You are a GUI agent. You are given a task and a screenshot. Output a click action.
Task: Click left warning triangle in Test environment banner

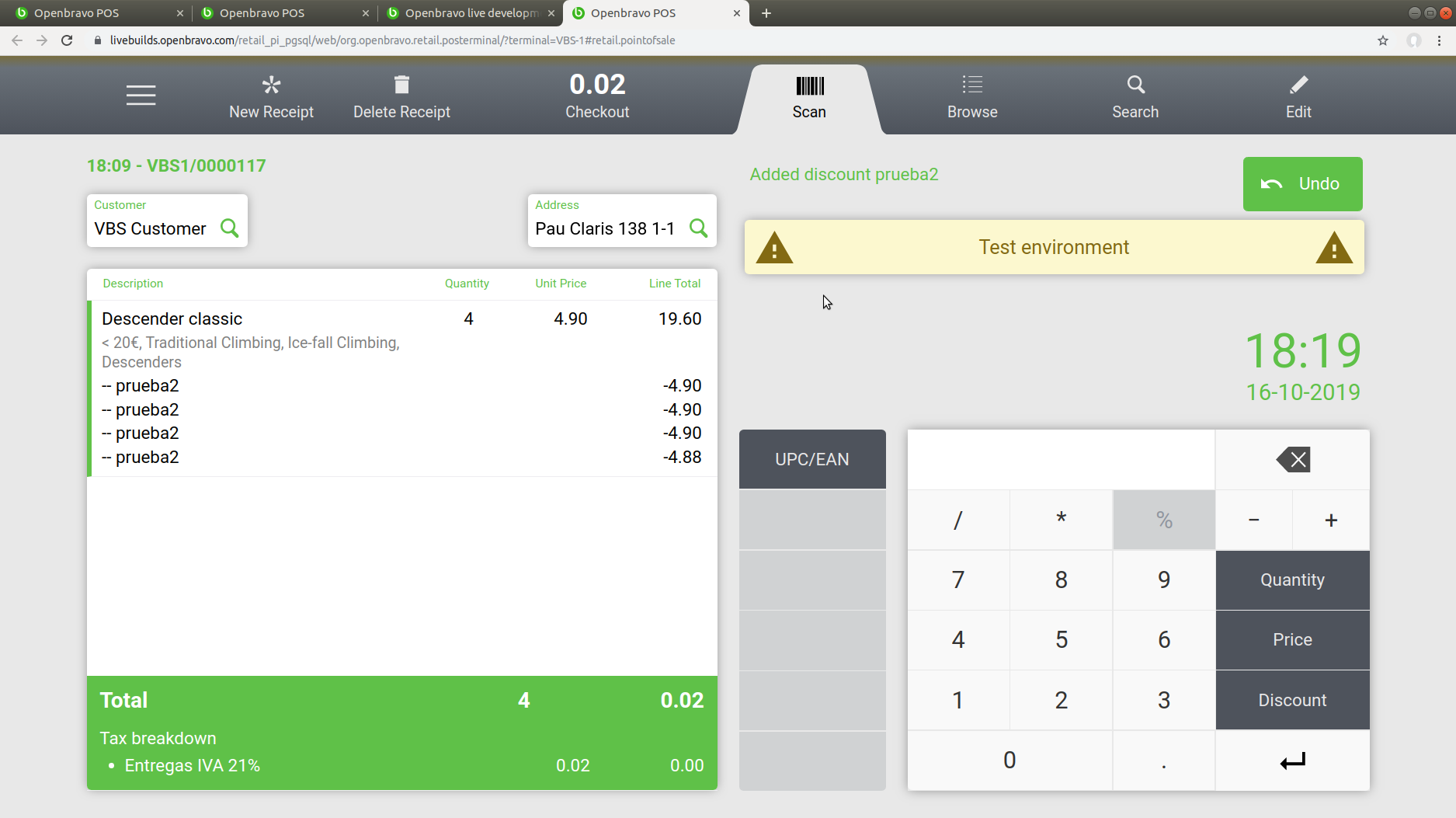774,249
